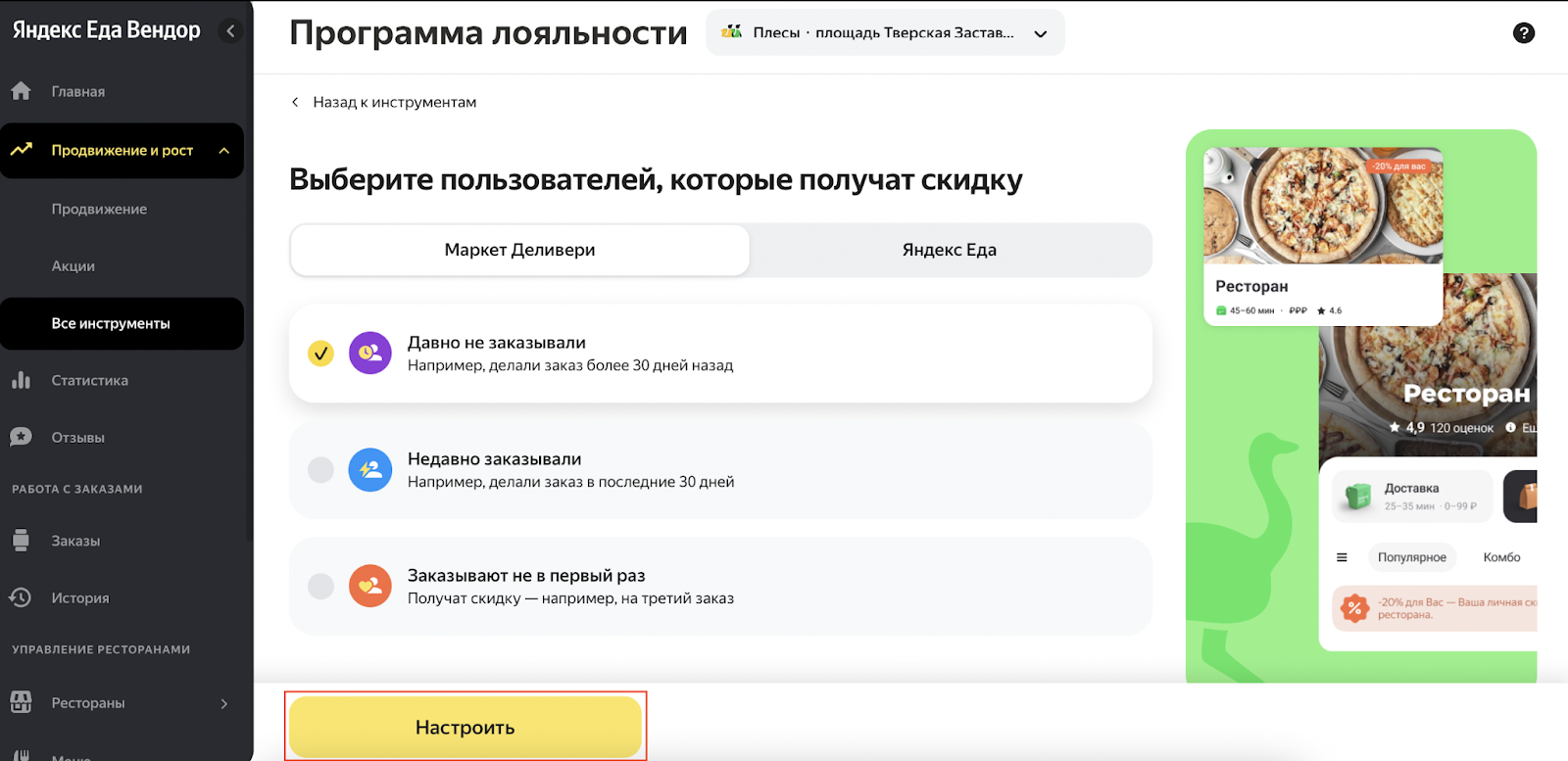Click the Популярное chip in preview
This screenshot has width=1568, height=761.
pos(1412,557)
